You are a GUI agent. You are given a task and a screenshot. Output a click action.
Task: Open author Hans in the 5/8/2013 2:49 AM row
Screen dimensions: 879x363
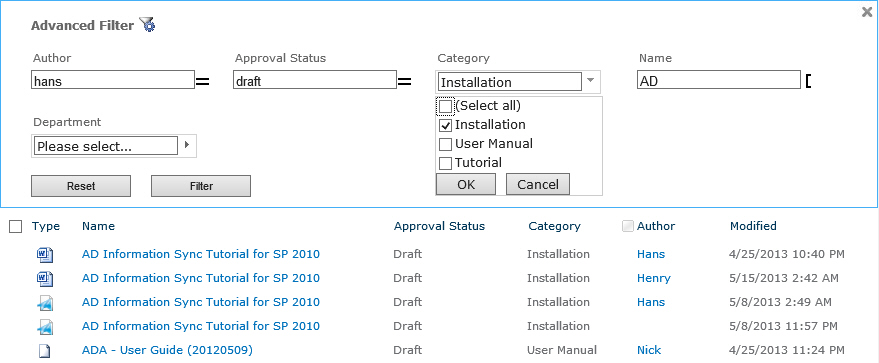[651, 302]
